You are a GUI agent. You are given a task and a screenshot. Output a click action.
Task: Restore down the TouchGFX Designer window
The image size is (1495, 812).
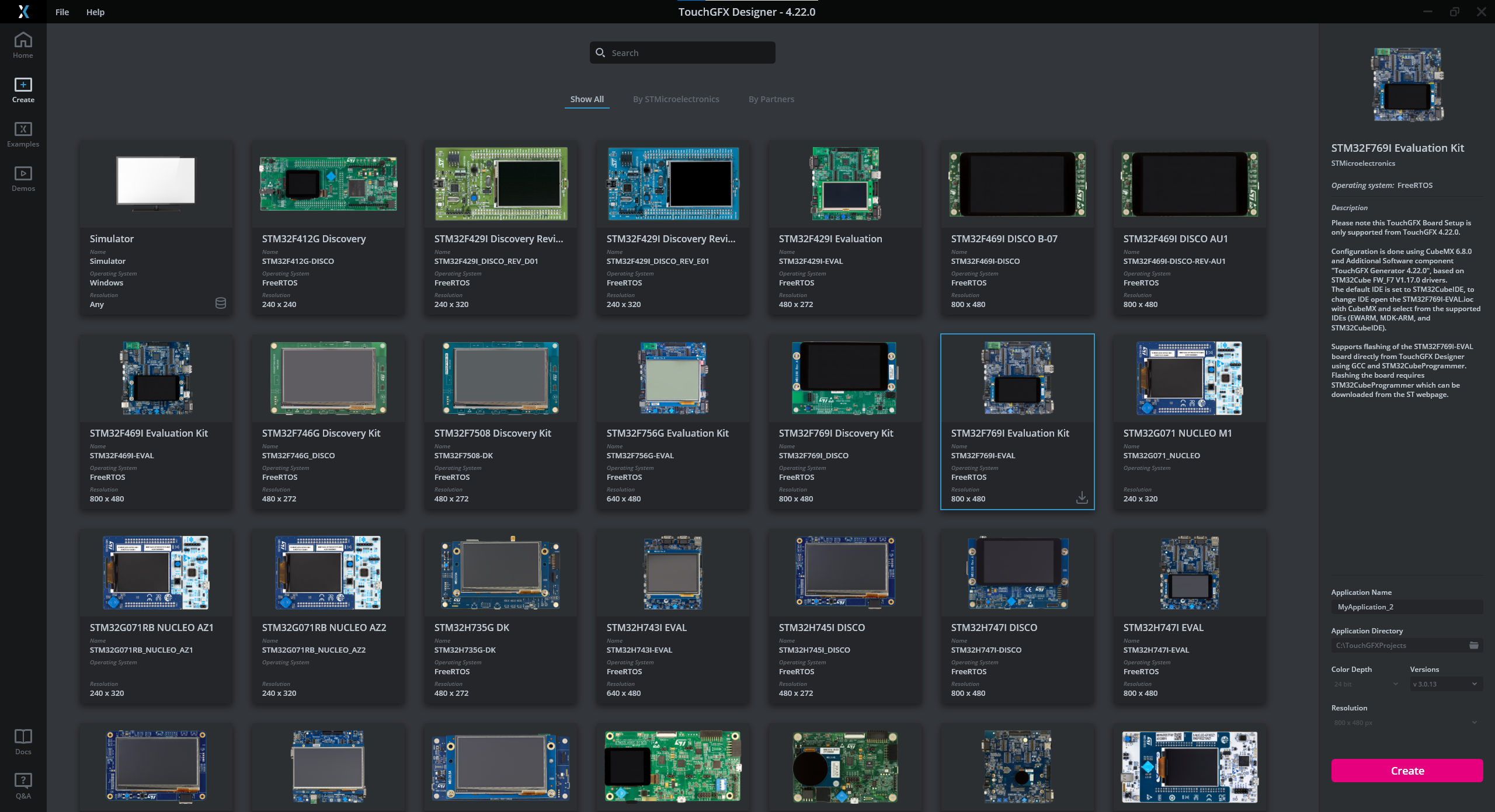(x=1455, y=12)
